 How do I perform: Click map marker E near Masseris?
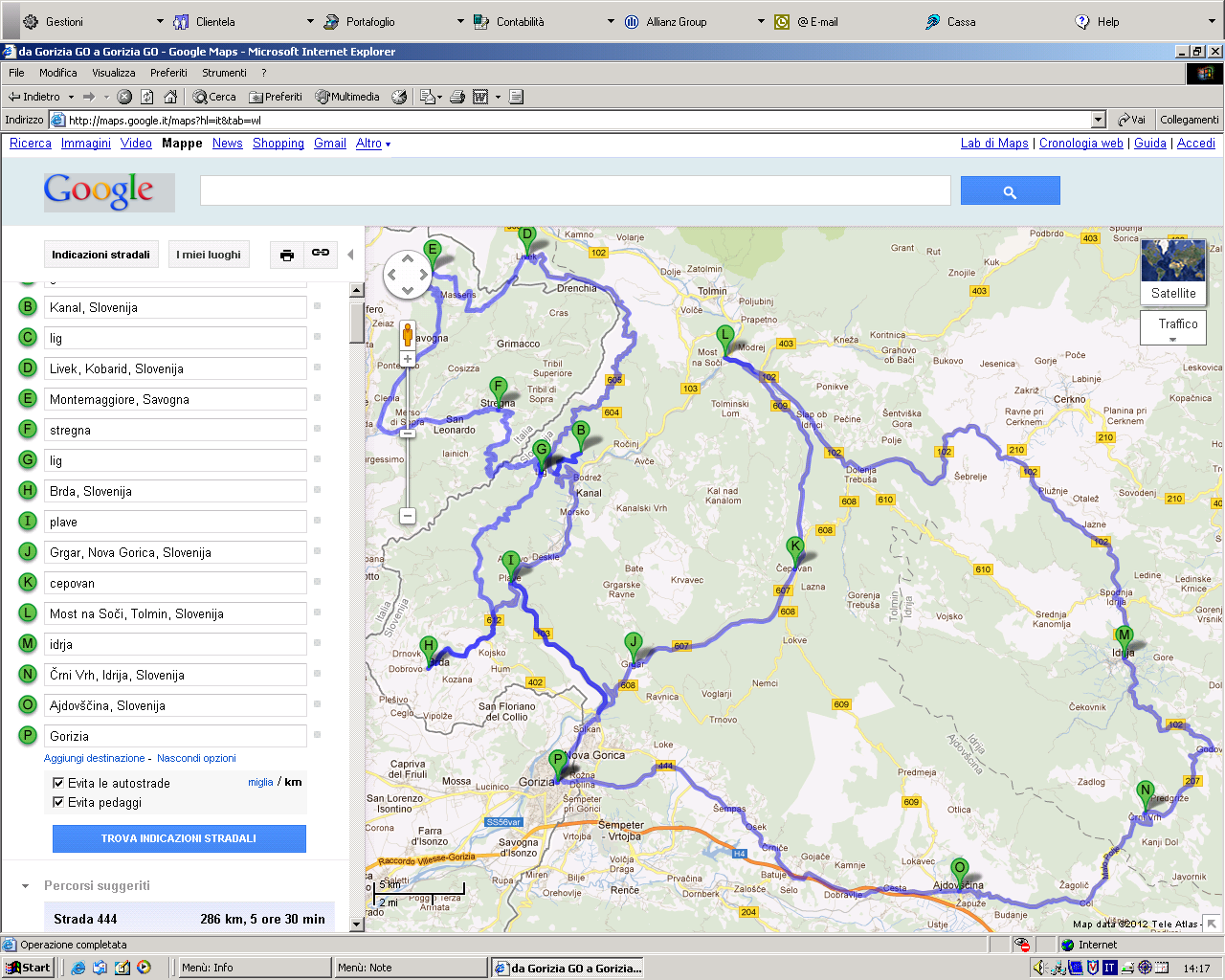coord(433,255)
